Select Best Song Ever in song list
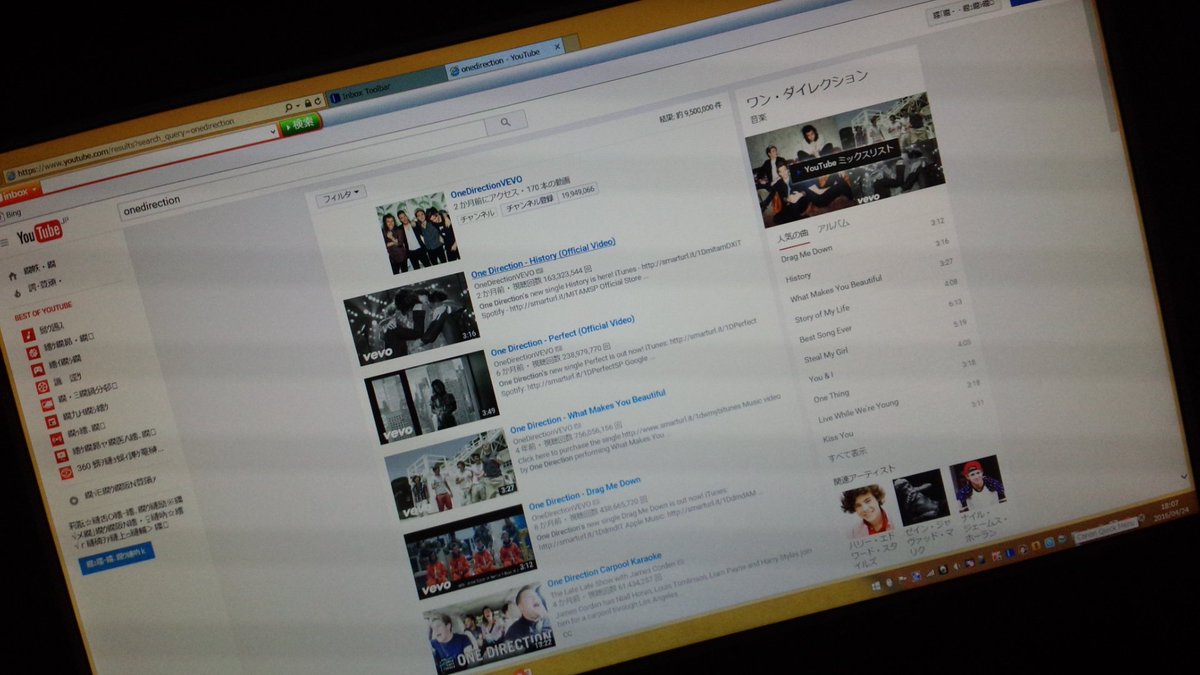1200x675 pixels. tap(826, 334)
